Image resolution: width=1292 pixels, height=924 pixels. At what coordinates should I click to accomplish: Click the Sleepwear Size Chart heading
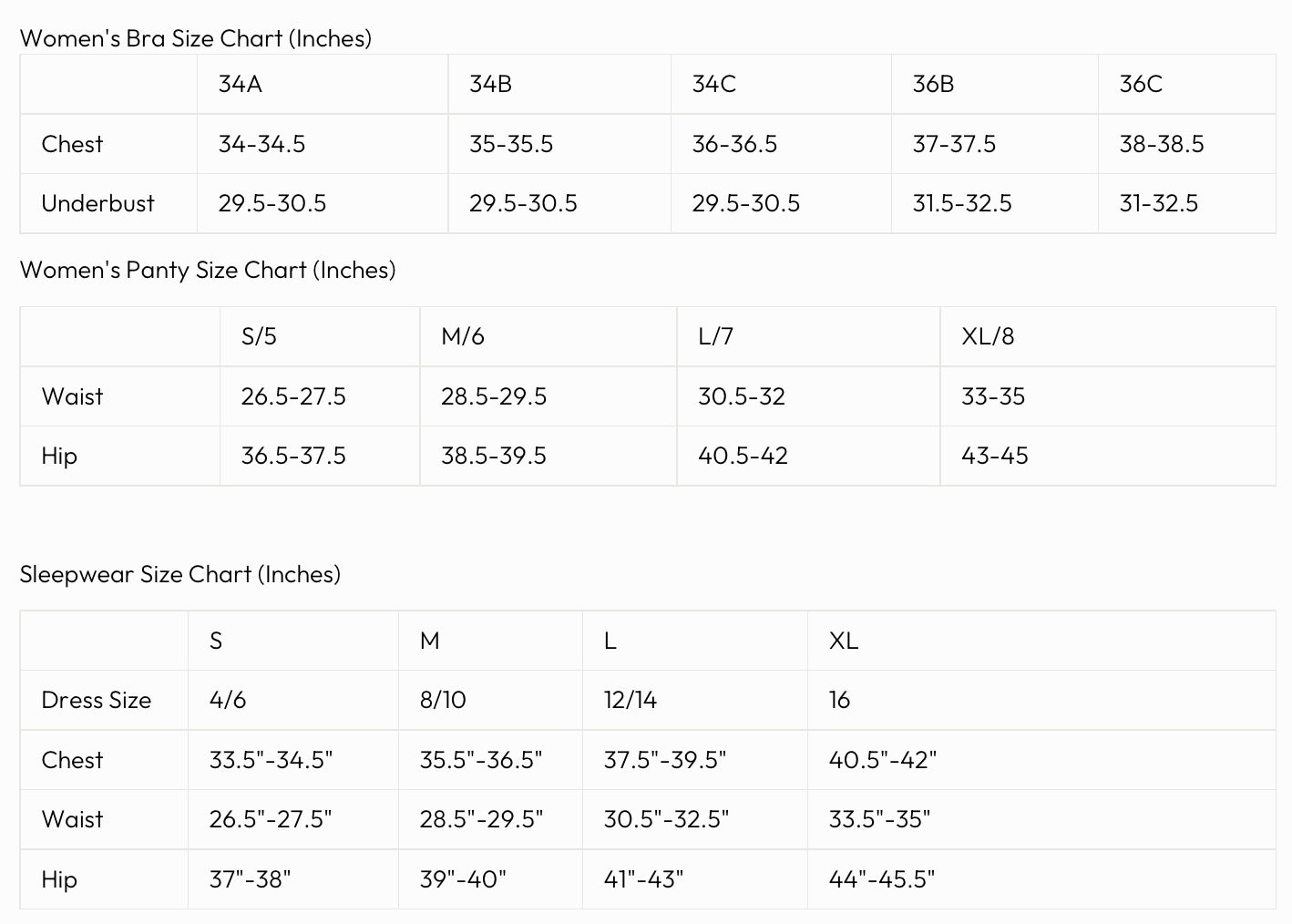point(180,574)
